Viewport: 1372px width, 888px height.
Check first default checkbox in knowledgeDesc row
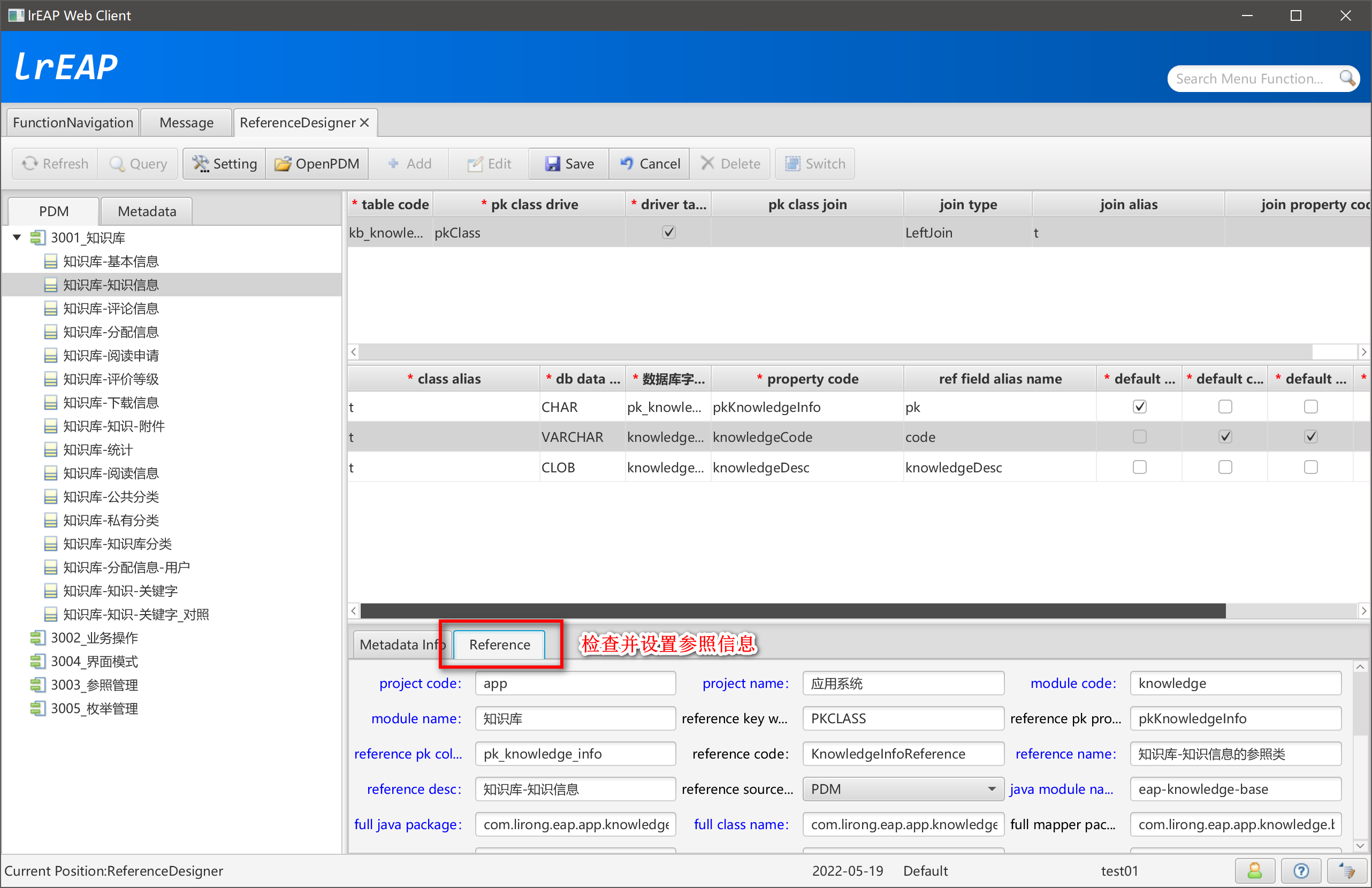tap(1139, 468)
